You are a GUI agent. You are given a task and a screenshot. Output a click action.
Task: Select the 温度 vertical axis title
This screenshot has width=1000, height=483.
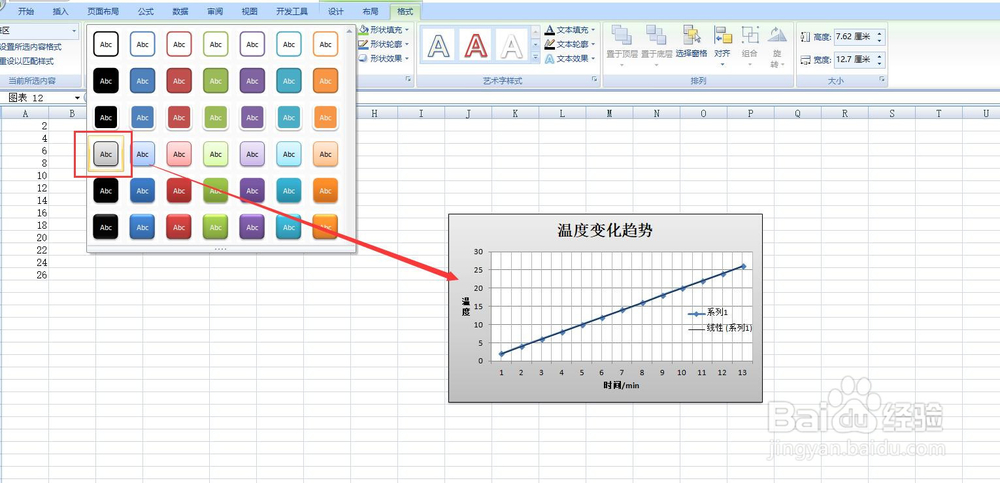[x=466, y=307]
